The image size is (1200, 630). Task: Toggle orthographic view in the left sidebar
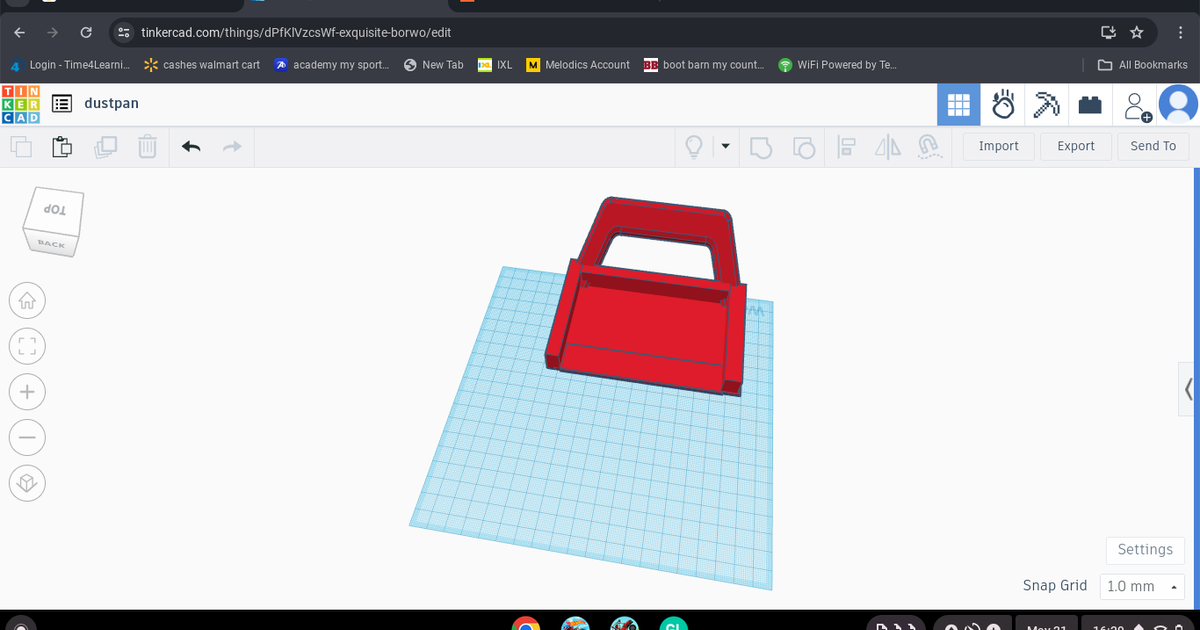click(x=27, y=483)
